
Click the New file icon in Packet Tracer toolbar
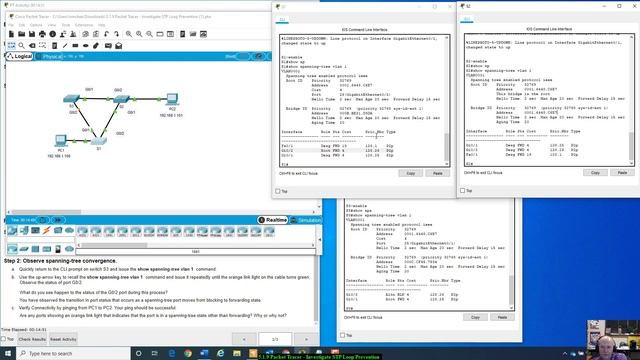point(11,34)
